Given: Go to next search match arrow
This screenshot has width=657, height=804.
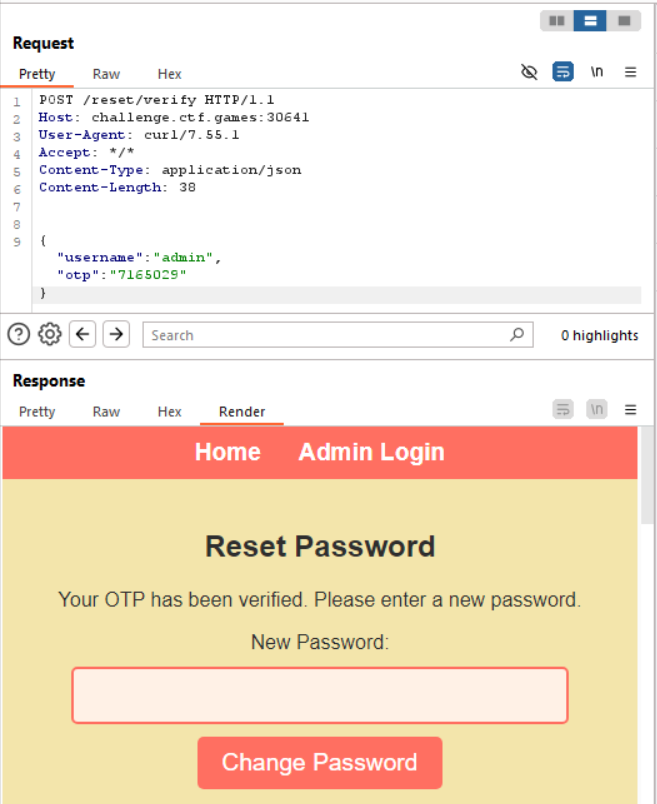Looking at the screenshot, I should click(x=117, y=335).
